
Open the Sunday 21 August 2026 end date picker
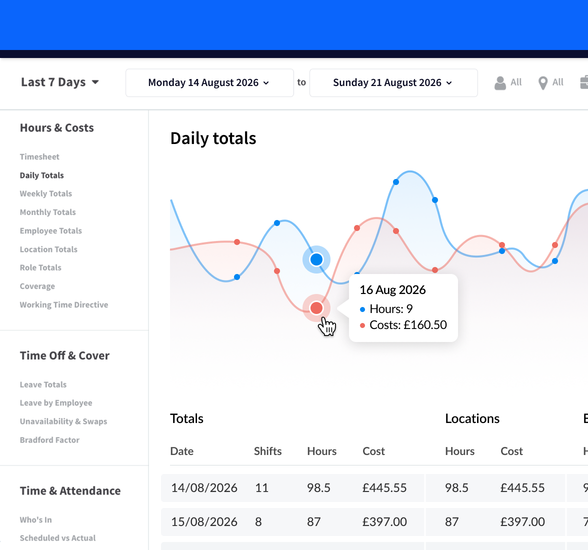[393, 82]
